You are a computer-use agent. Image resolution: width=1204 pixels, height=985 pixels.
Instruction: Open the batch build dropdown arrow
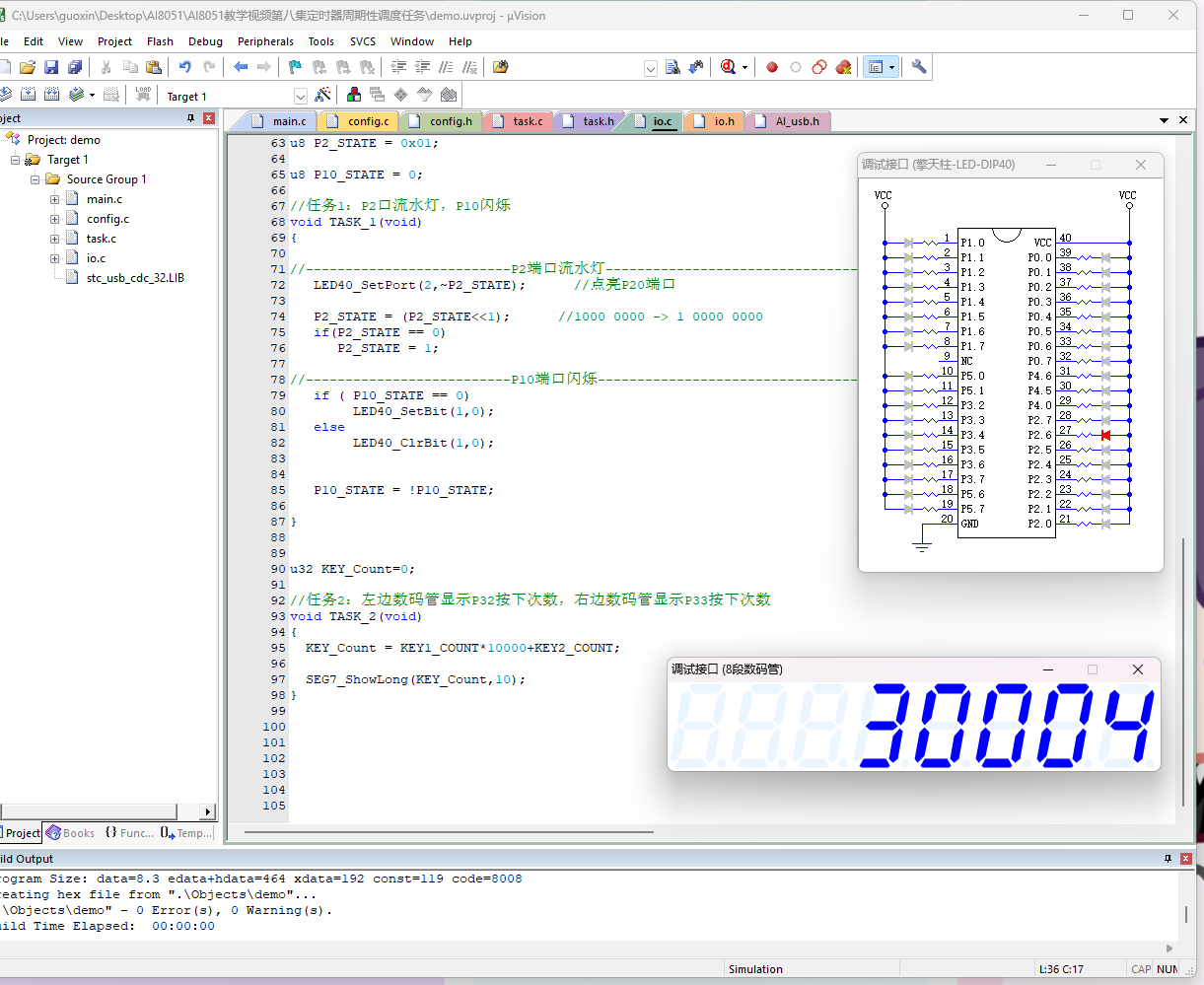coord(92,95)
